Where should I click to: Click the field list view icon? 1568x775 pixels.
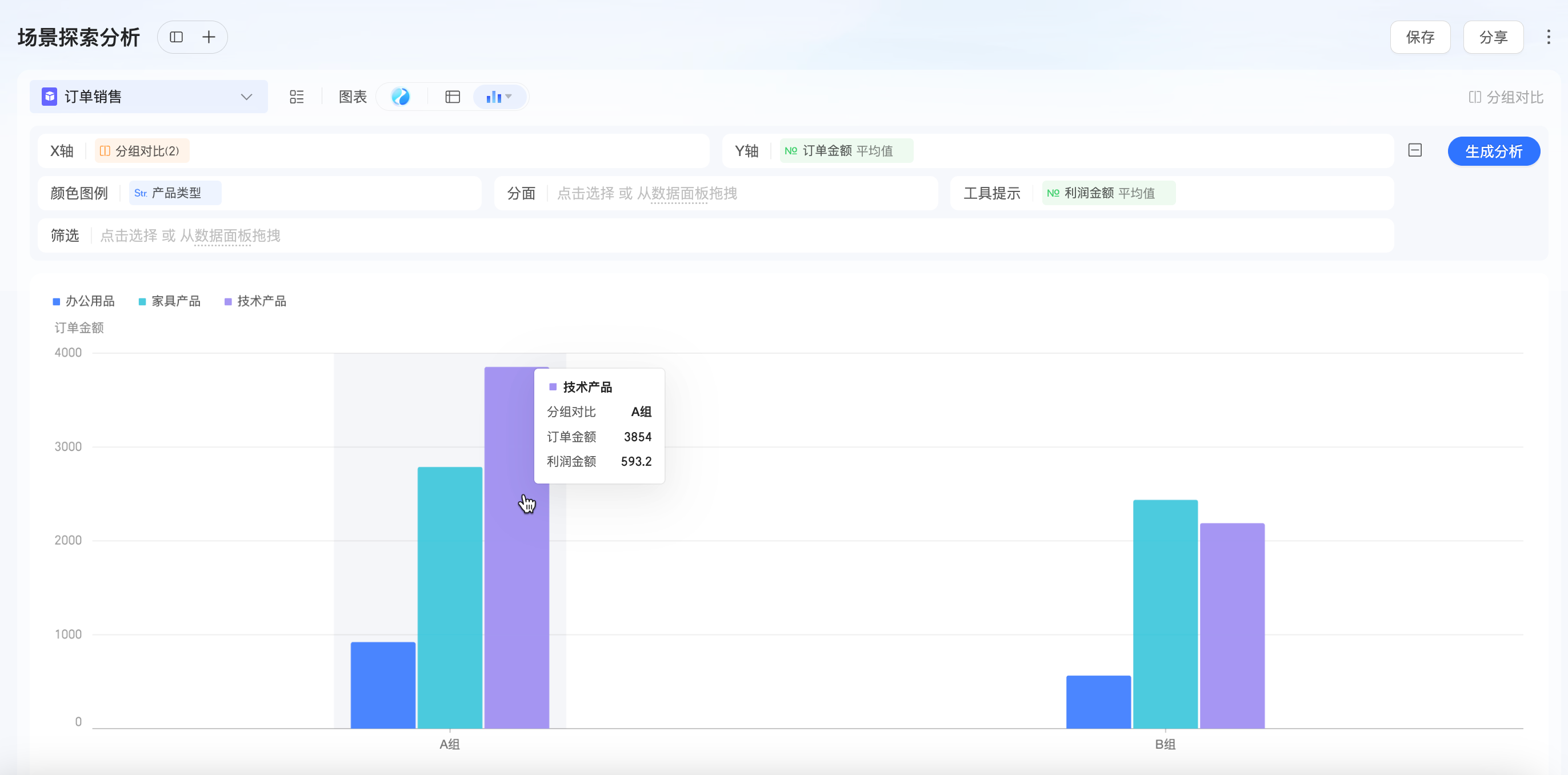(x=297, y=97)
